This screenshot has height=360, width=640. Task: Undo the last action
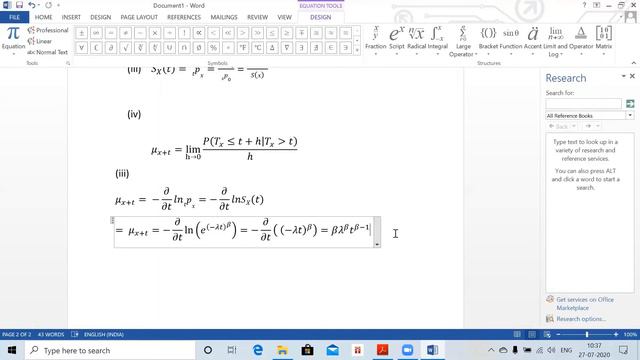pos(32,5)
